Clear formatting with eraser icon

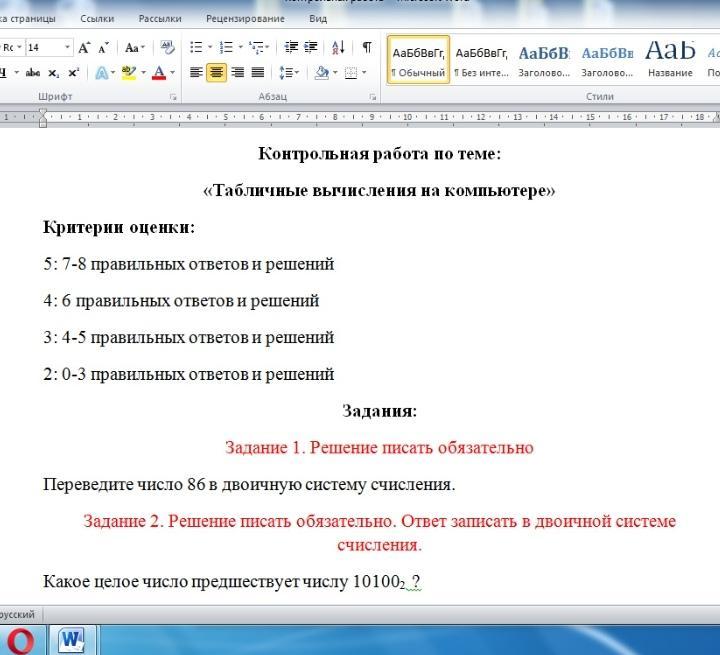pyautogui.click(x=167, y=47)
